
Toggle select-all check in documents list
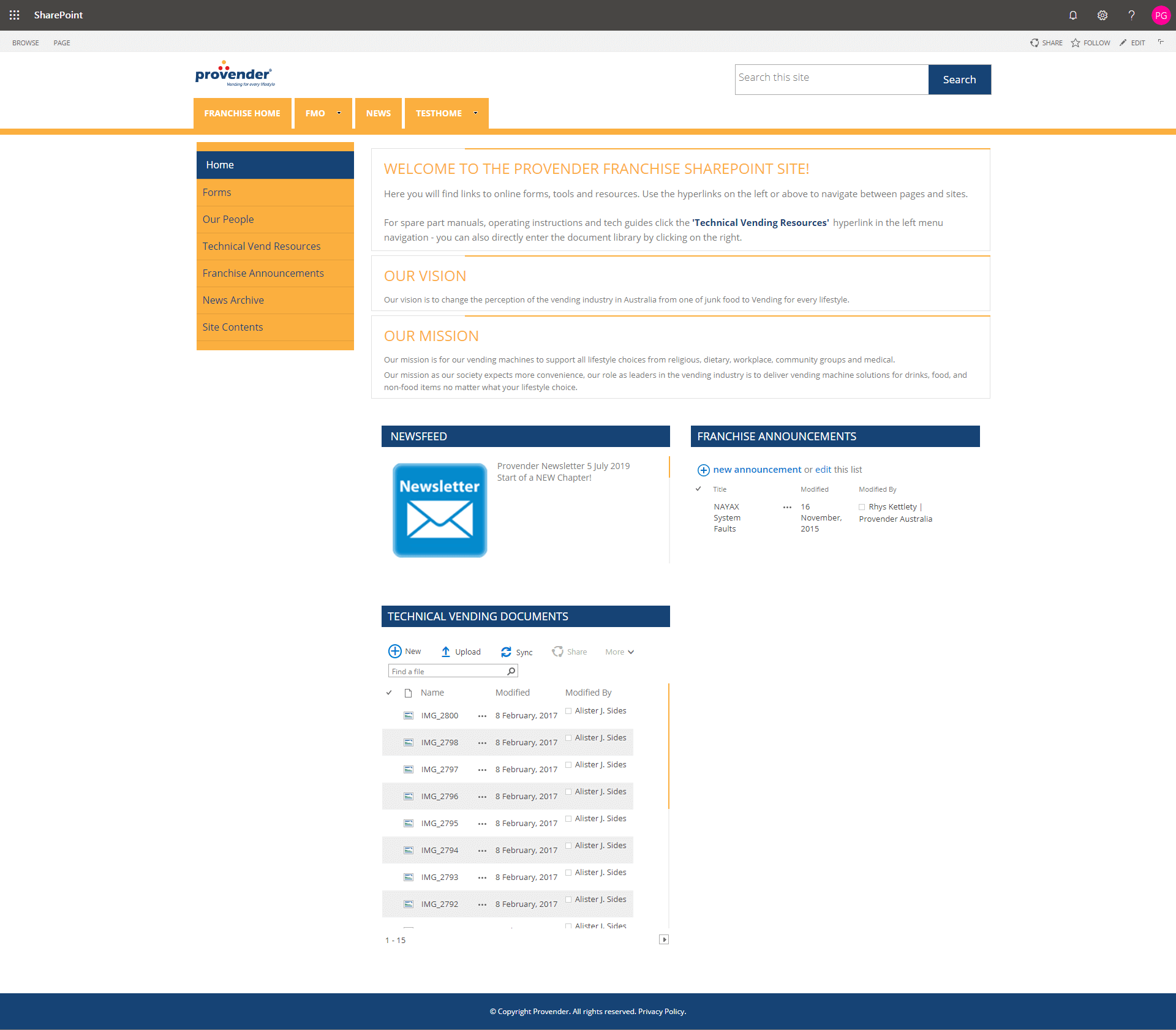389,693
